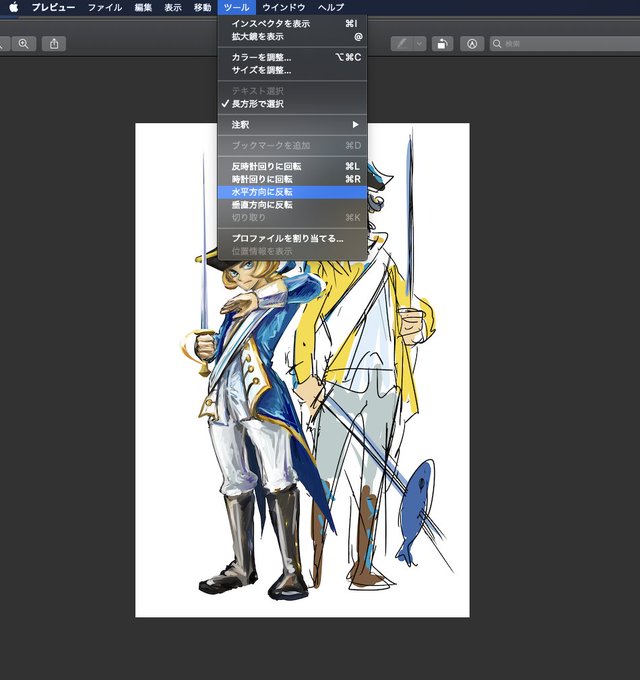640x680 pixels.
Task: Toggle the checked 長方形で選択 option
Action: click(x=292, y=104)
